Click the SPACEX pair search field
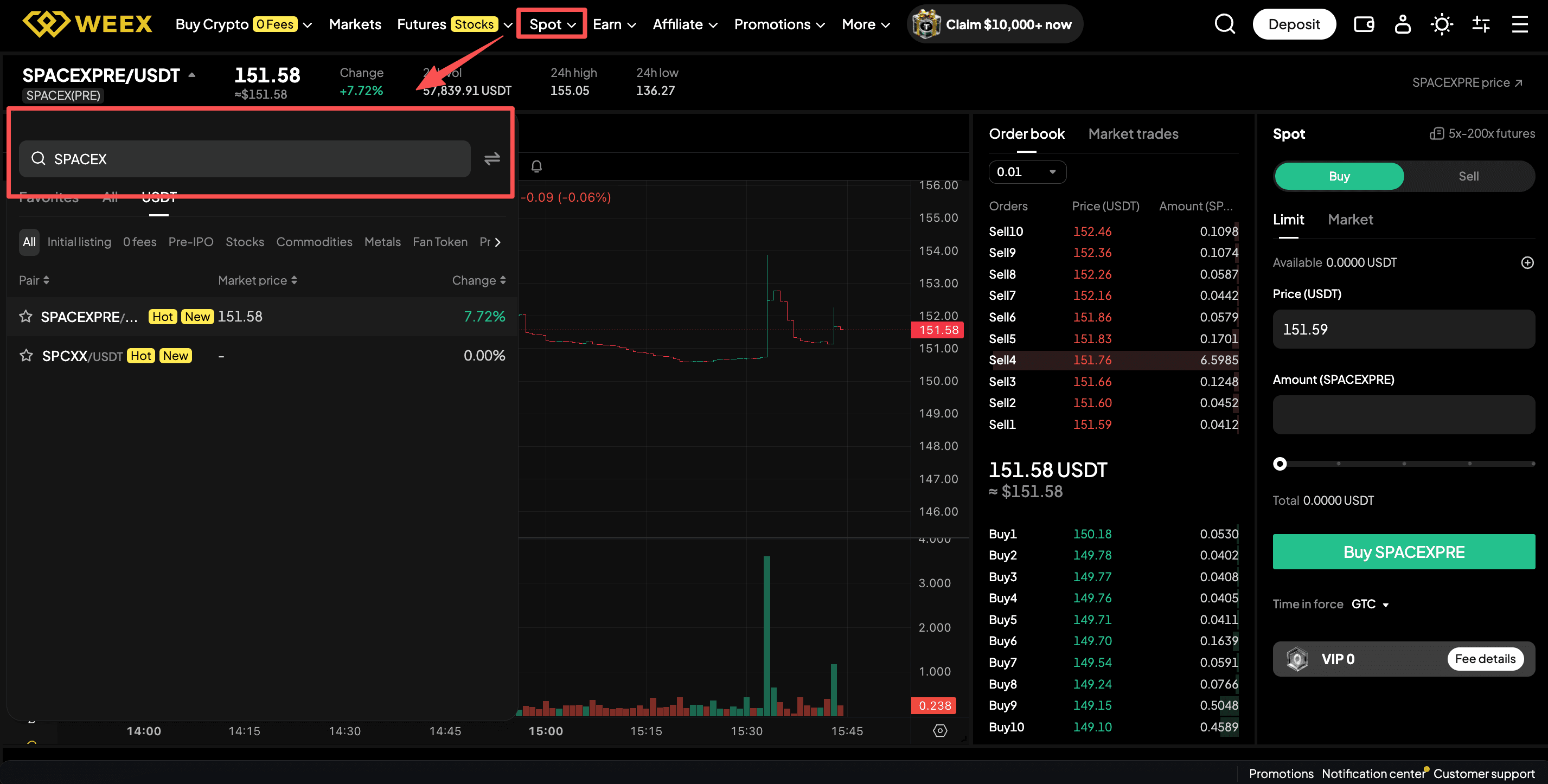The image size is (1548, 784). click(245, 159)
